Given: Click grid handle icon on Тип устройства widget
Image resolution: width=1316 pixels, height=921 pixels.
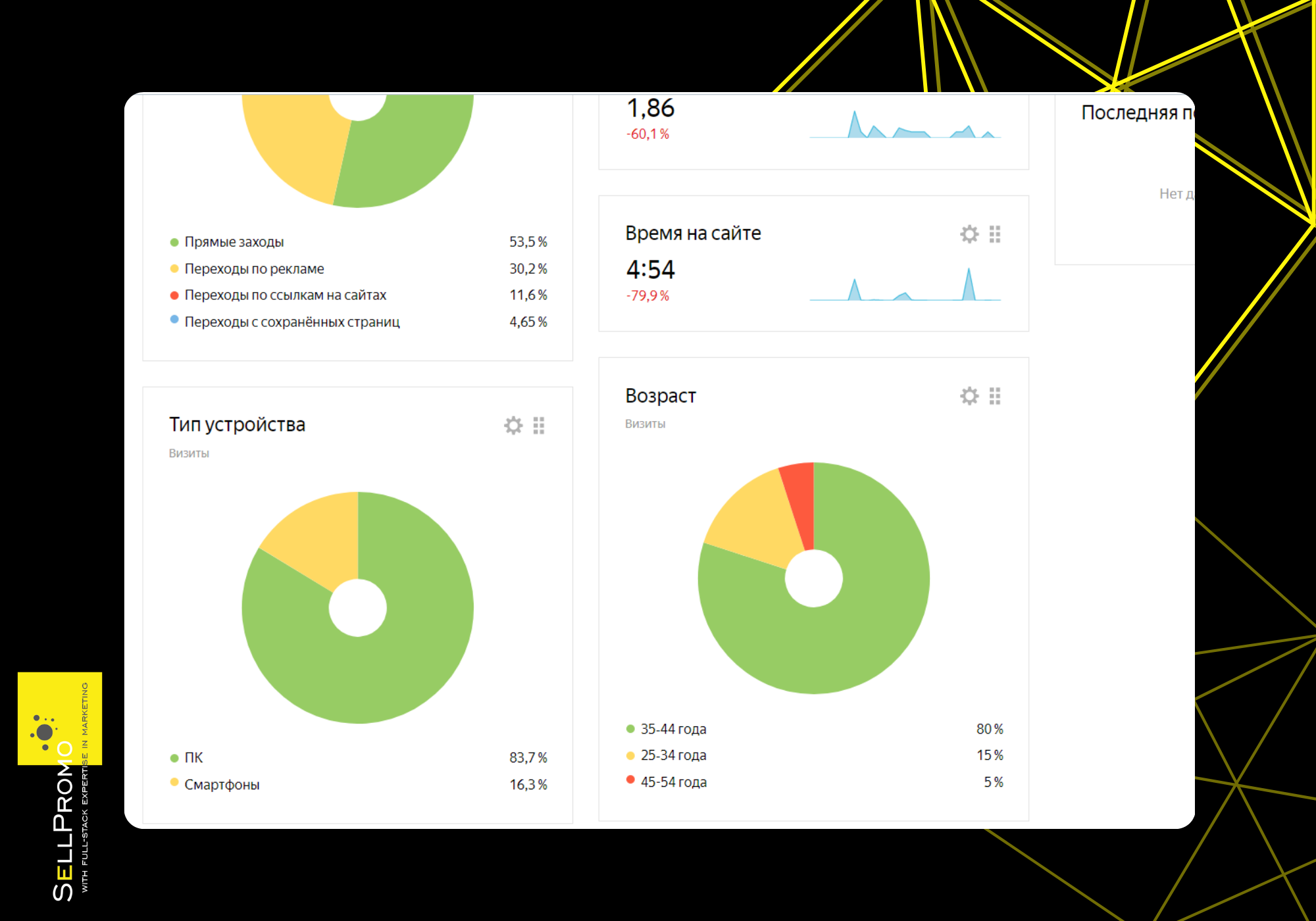Looking at the screenshot, I should pyautogui.click(x=539, y=426).
